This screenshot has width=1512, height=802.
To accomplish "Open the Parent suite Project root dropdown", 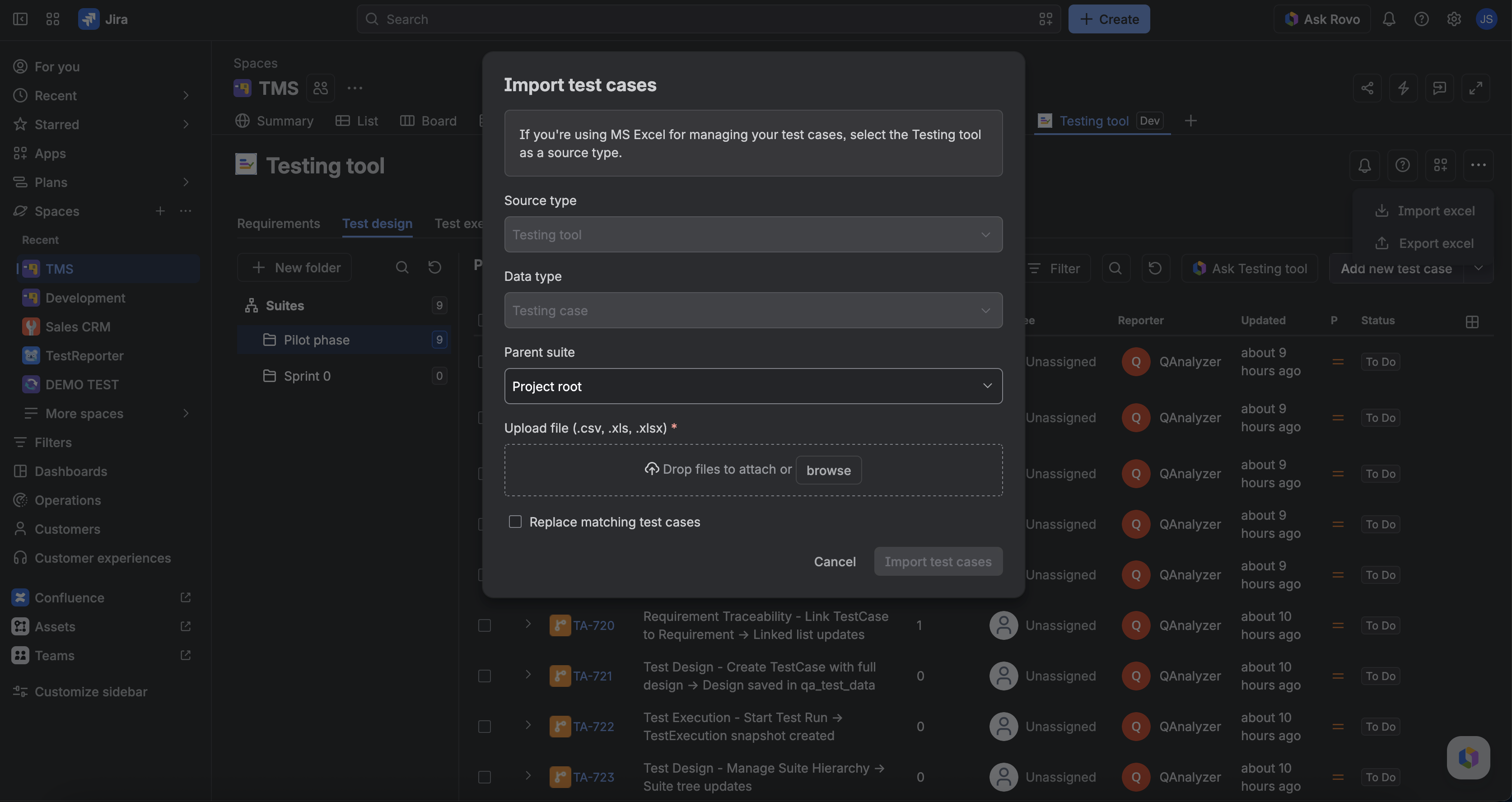I will click(x=753, y=386).
